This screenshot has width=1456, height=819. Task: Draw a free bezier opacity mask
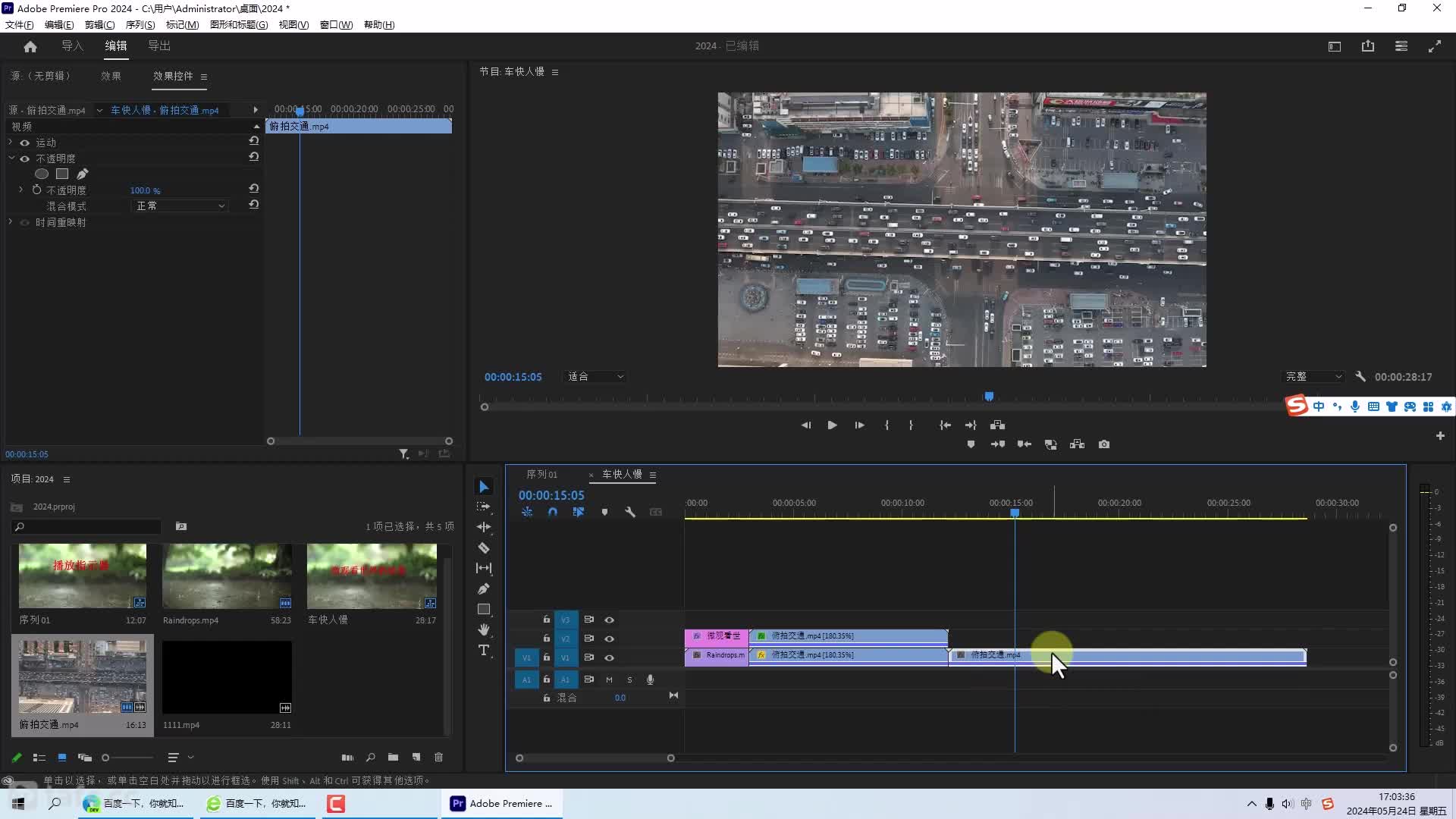[x=83, y=174]
